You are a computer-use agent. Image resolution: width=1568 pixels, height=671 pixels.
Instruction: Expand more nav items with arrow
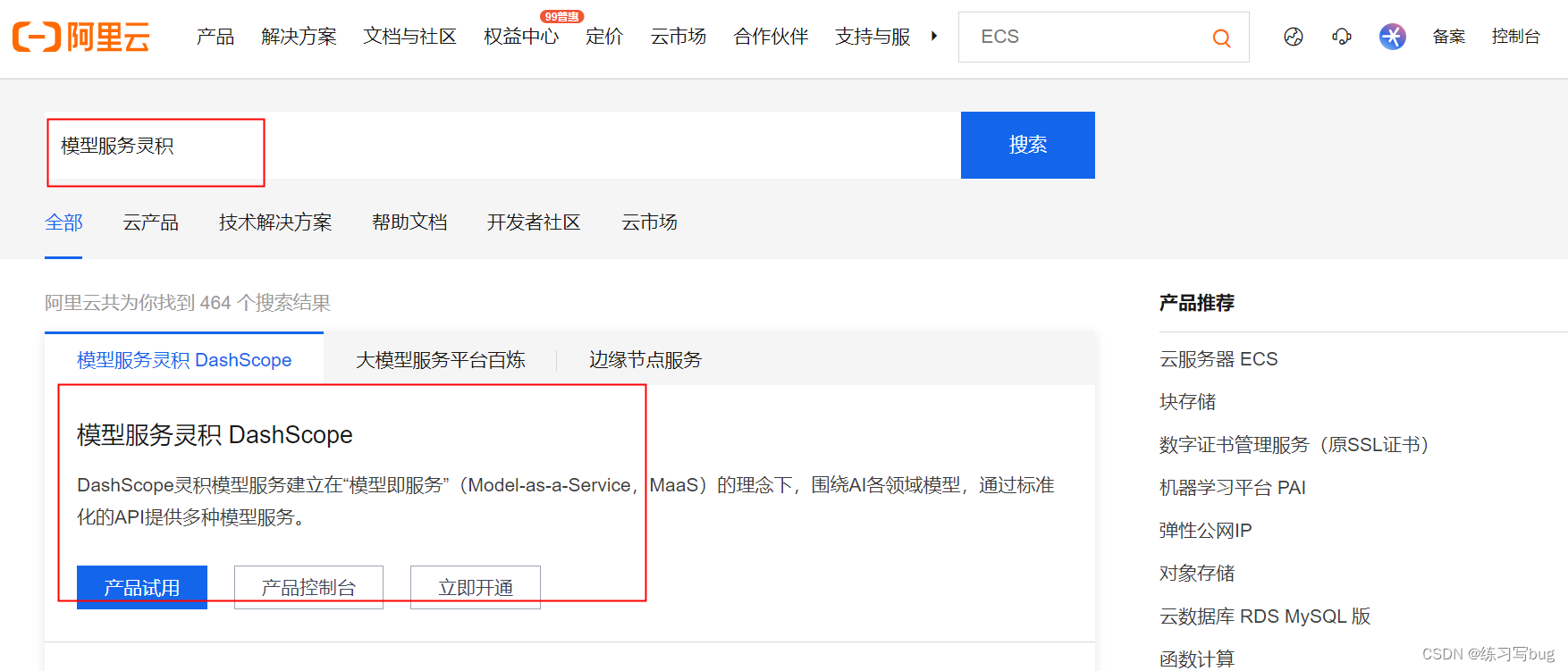click(934, 37)
